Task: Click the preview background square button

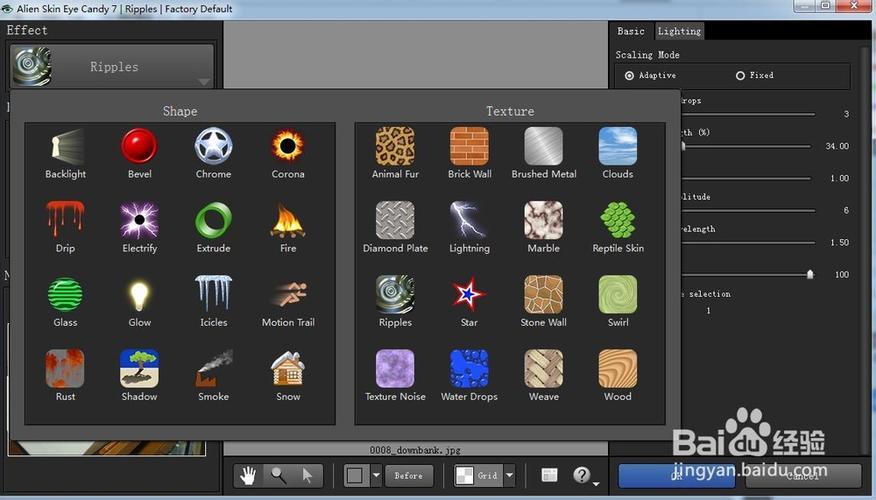Action: coord(355,476)
